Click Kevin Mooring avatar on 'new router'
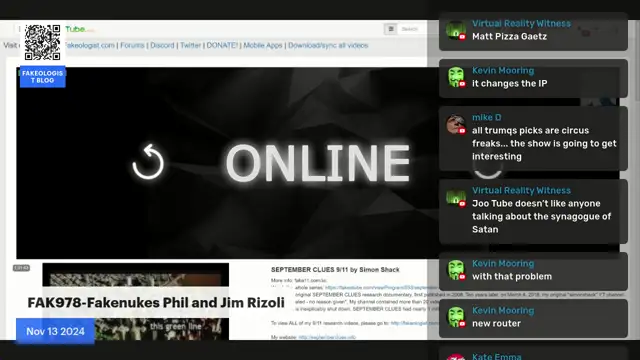The image size is (640, 360). click(456, 317)
